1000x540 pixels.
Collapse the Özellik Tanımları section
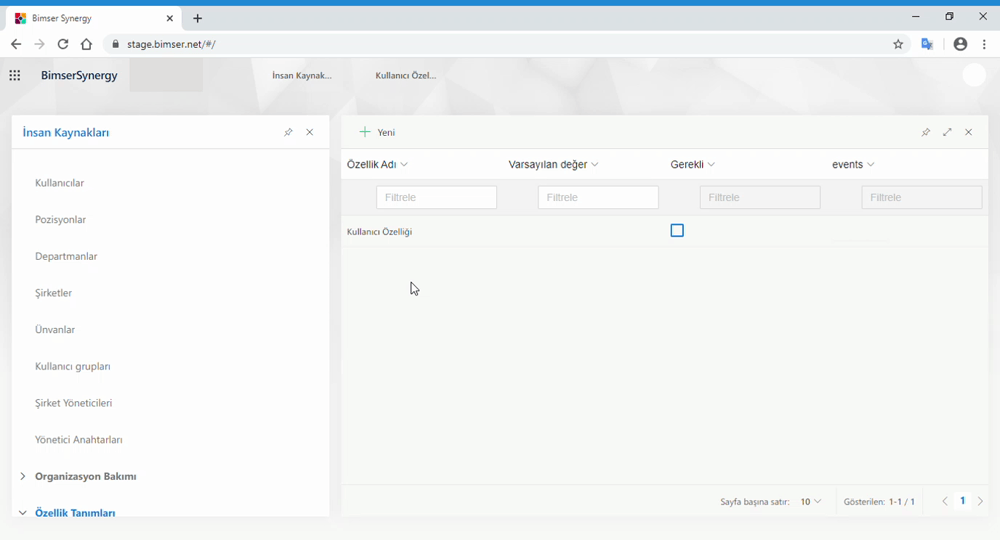pyautogui.click(x=23, y=513)
